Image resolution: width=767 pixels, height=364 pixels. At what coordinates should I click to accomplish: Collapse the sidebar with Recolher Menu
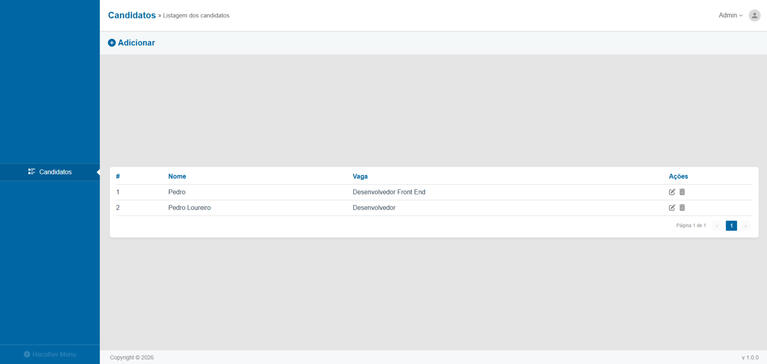click(x=50, y=354)
